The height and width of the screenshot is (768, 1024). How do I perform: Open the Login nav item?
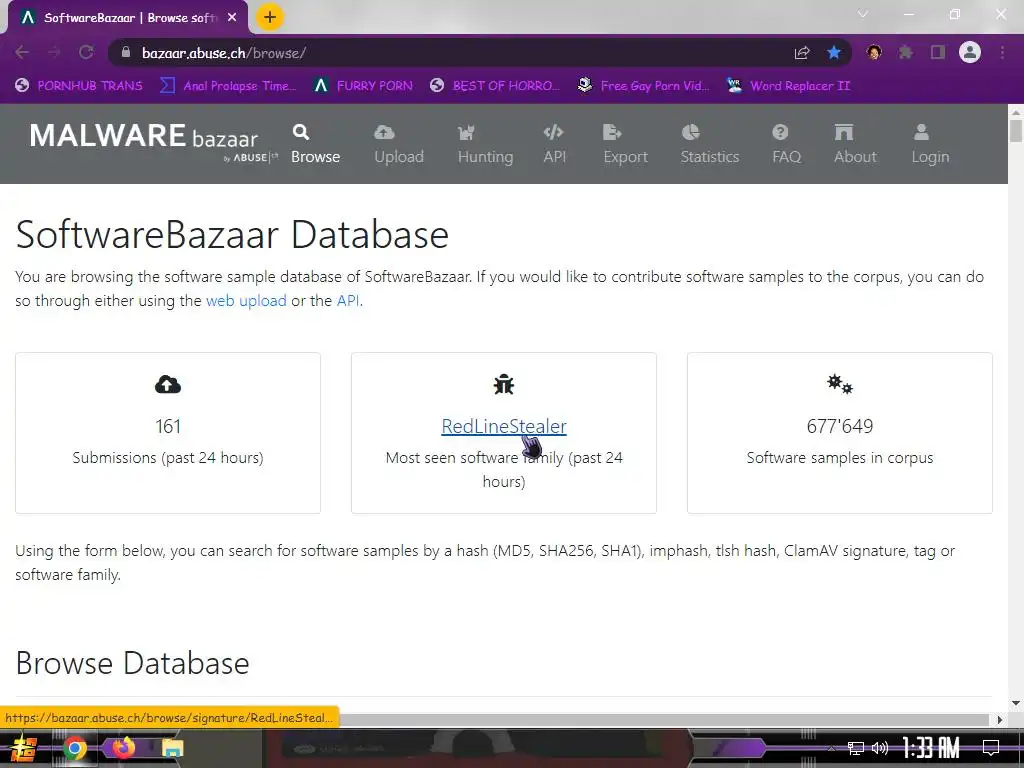coord(930,144)
